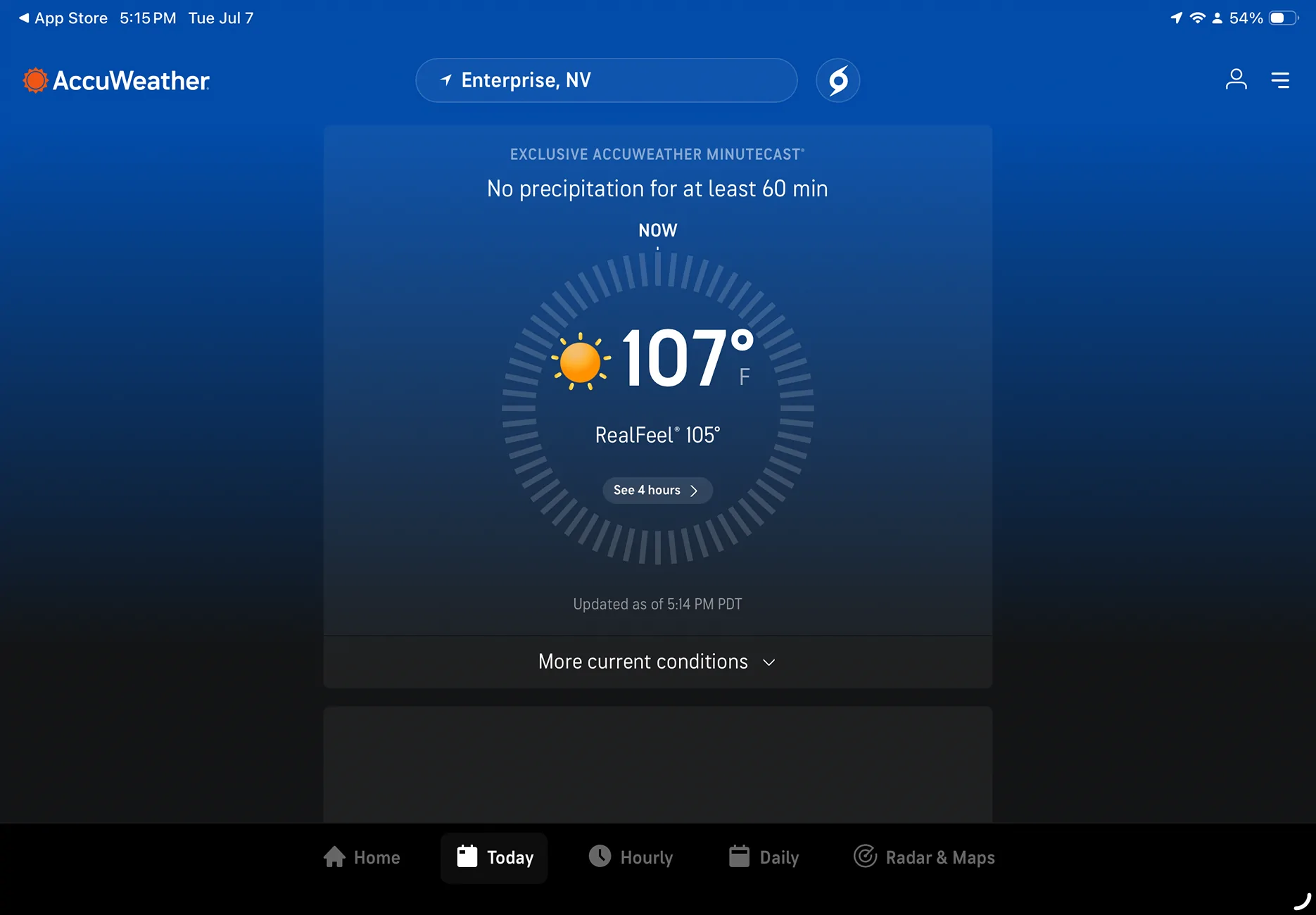Open the hamburger menu
1316x915 pixels.
tap(1280, 80)
